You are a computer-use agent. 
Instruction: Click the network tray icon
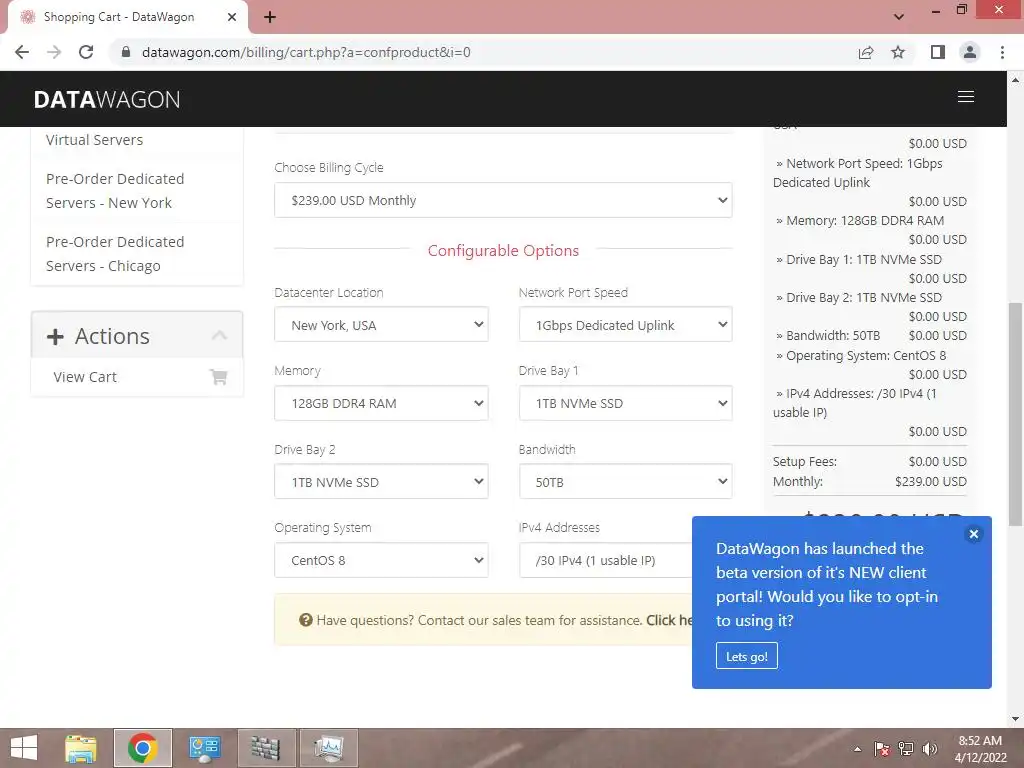point(906,749)
